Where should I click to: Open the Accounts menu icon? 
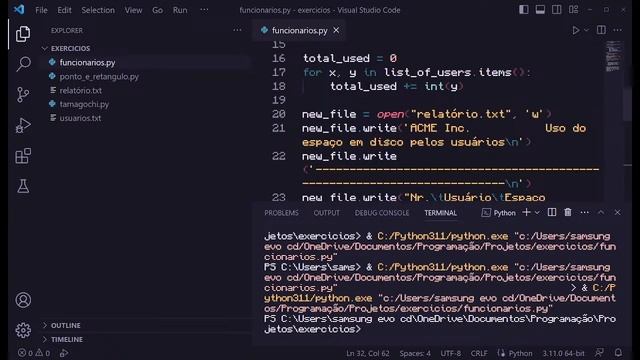tap(23, 300)
